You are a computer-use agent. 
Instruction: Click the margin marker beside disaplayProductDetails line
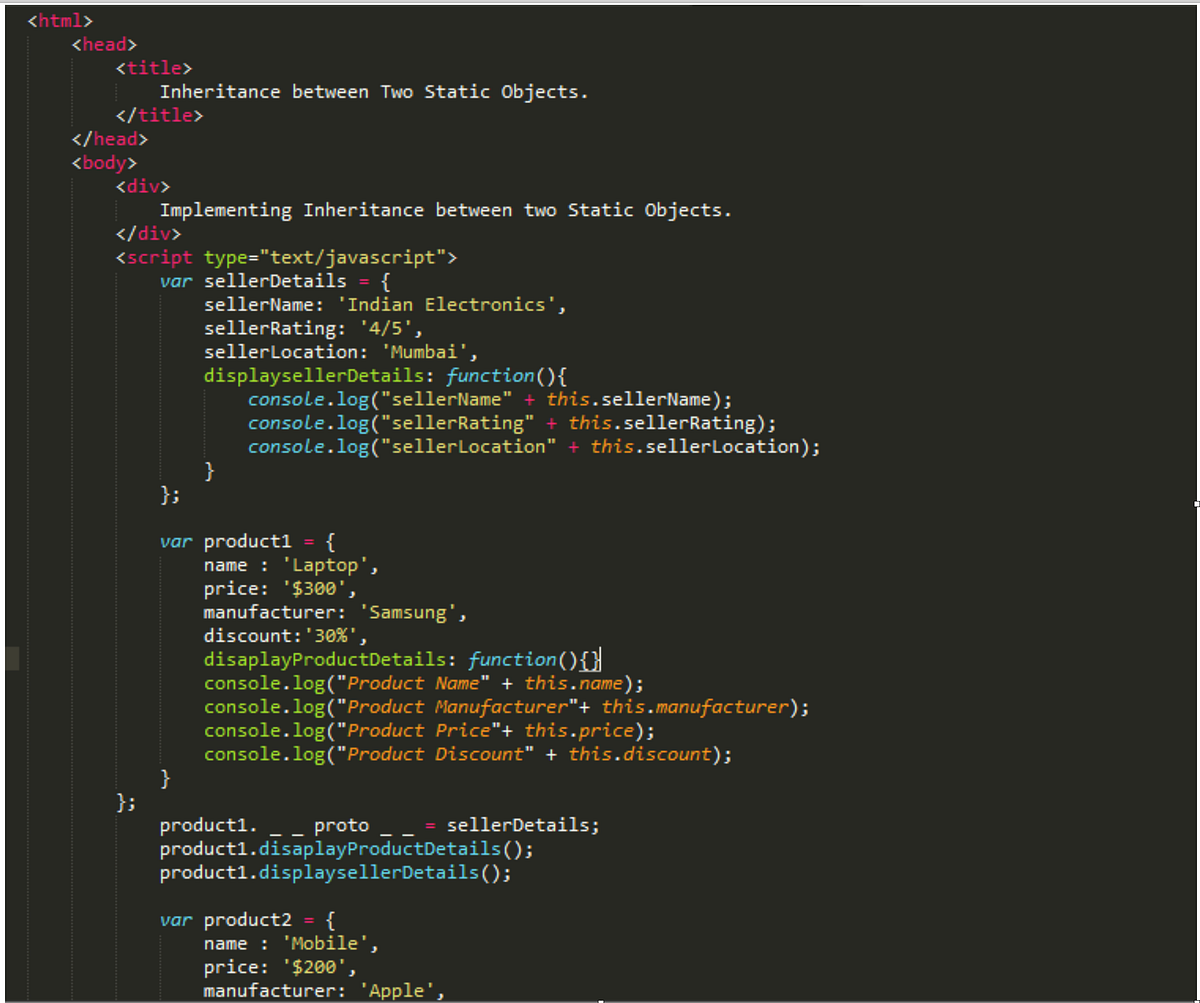(x=11, y=659)
